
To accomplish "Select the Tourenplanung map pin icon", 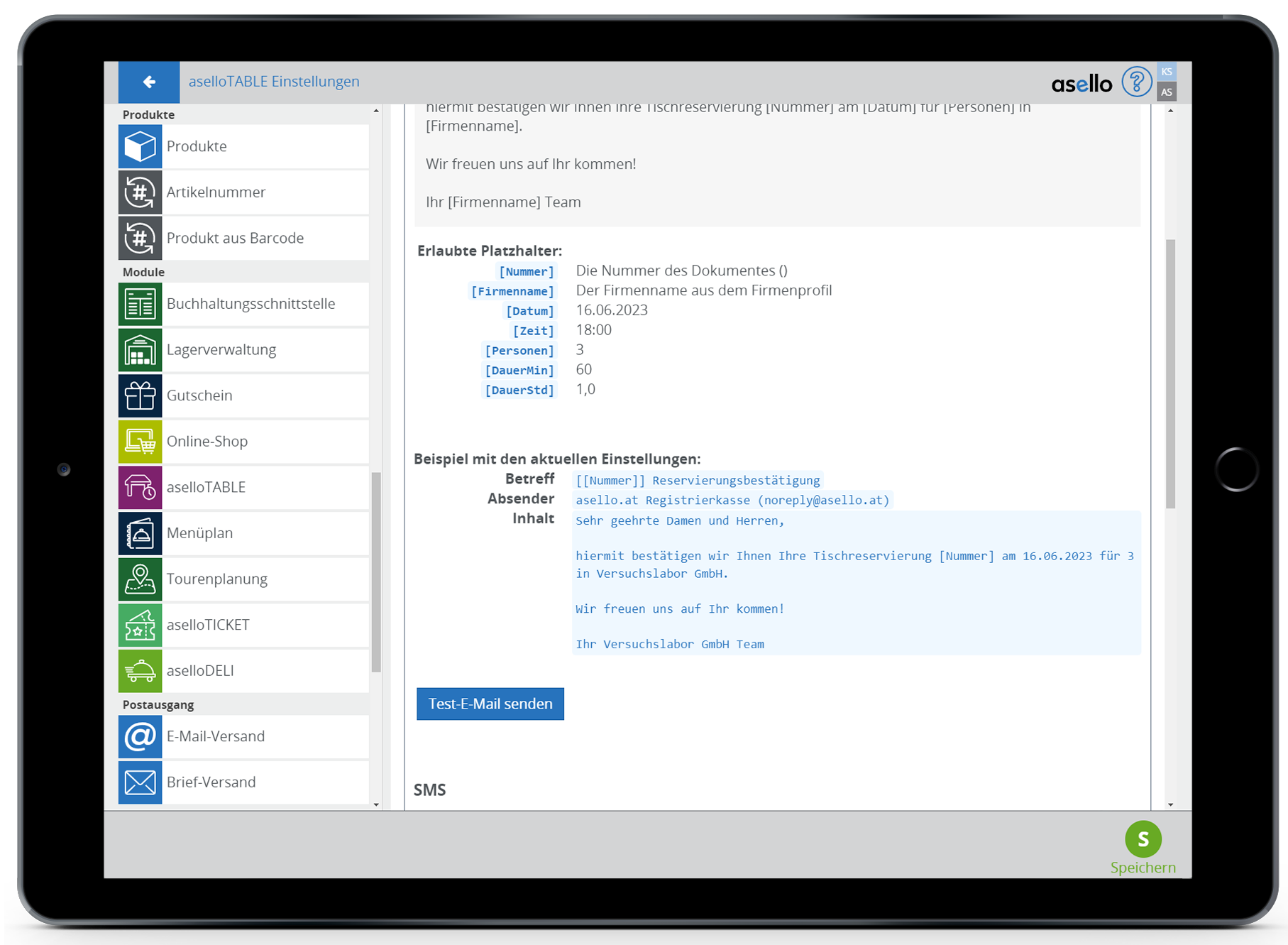I will [140, 579].
